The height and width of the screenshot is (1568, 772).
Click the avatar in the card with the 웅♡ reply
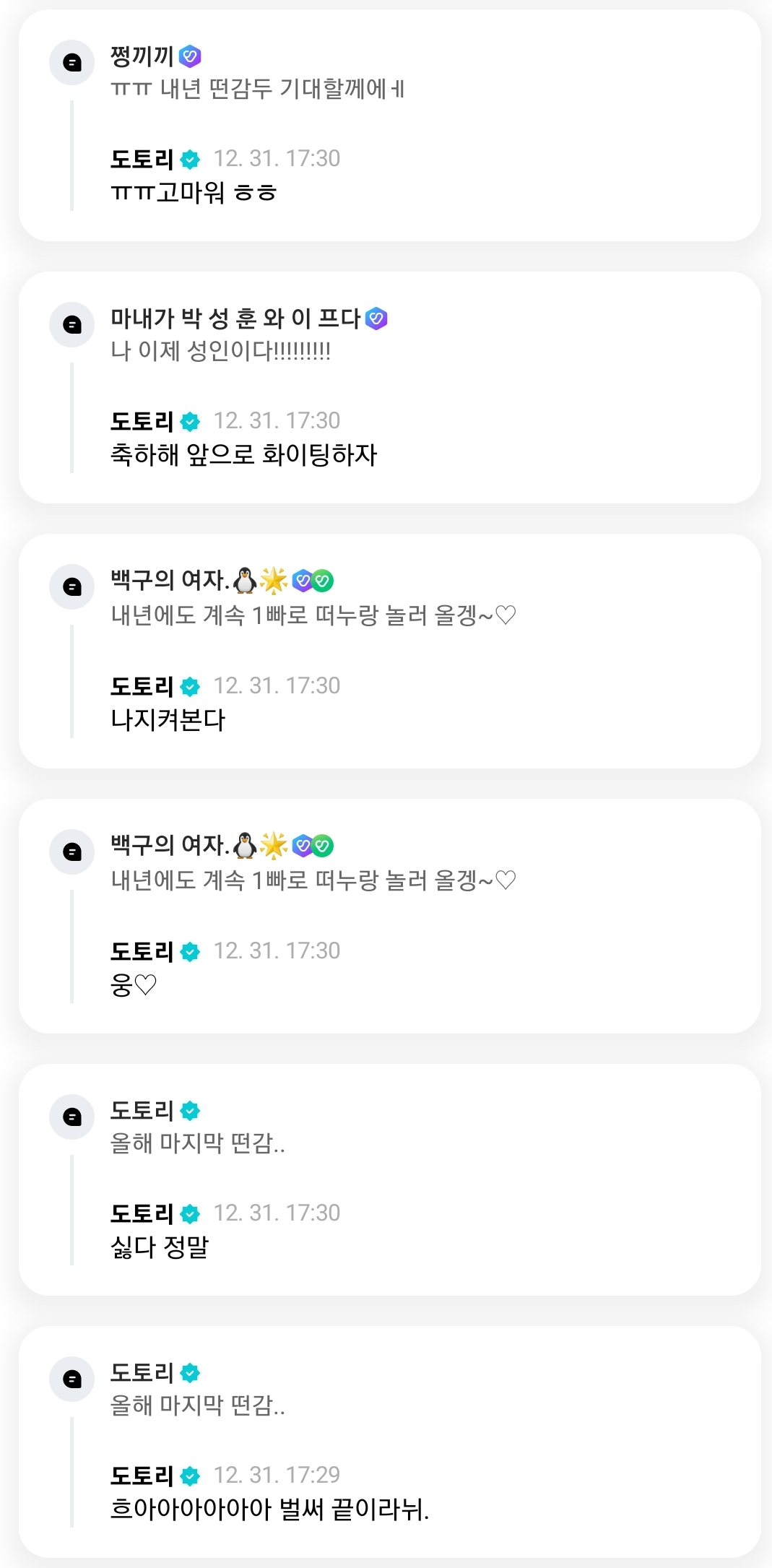click(71, 852)
